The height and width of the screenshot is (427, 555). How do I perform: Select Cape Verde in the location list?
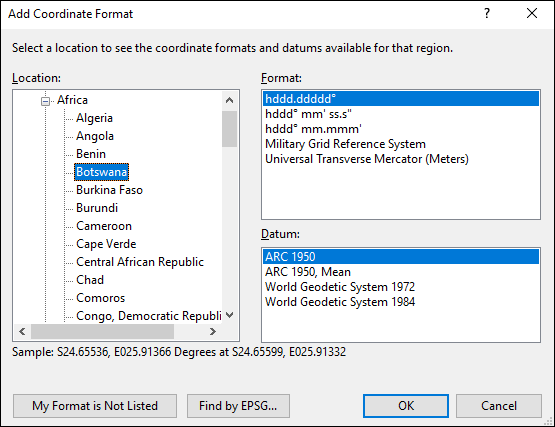(x=106, y=244)
